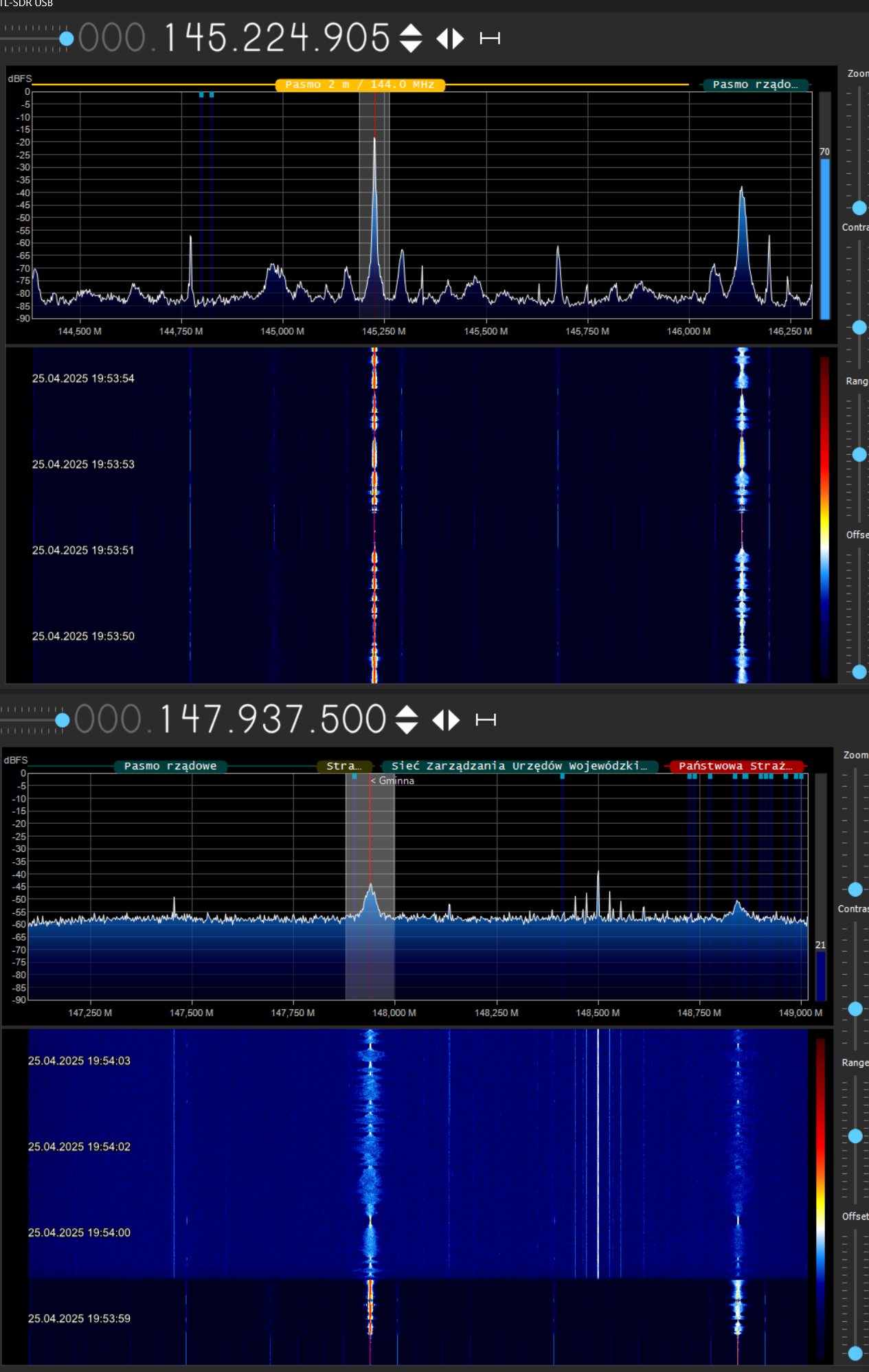
Task: Click the '145' MHz digits in the top frequency
Action: click(x=195, y=38)
